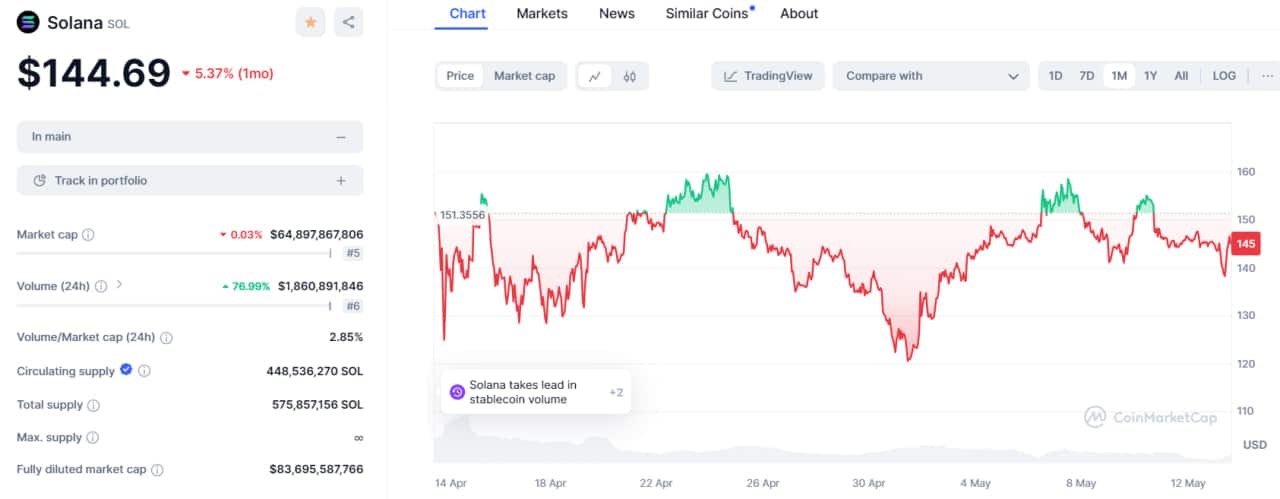Toggle LOG scale on chart
Image resolution: width=1280 pixels, height=499 pixels.
(x=1224, y=76)
